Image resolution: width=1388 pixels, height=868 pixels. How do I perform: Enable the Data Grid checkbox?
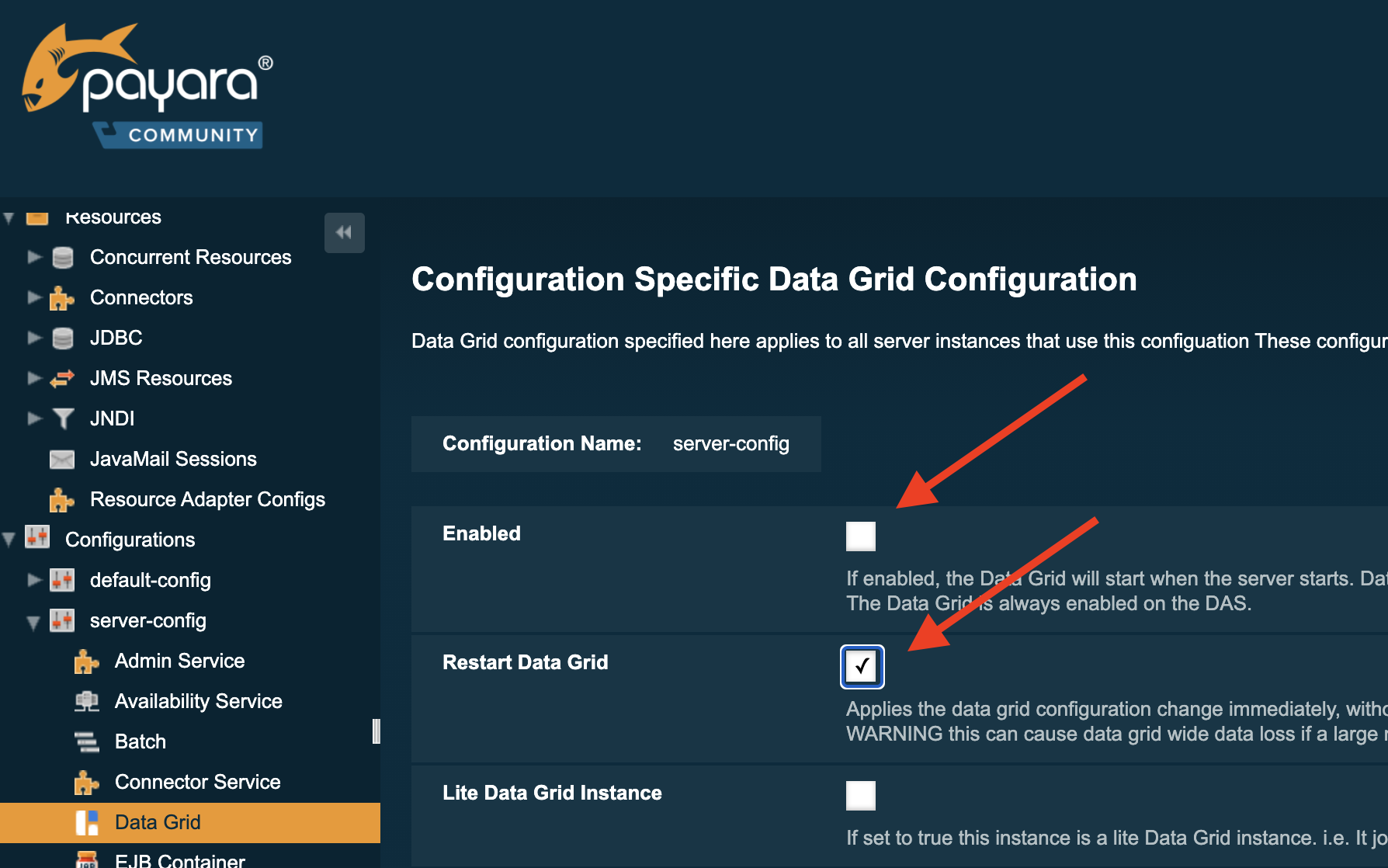(x=860, y=536)
